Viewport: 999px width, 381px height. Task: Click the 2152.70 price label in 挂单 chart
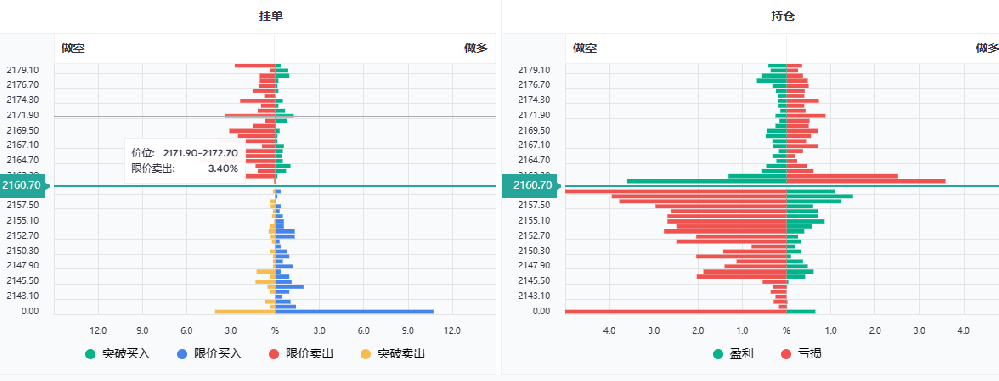(x=22, y=236)
